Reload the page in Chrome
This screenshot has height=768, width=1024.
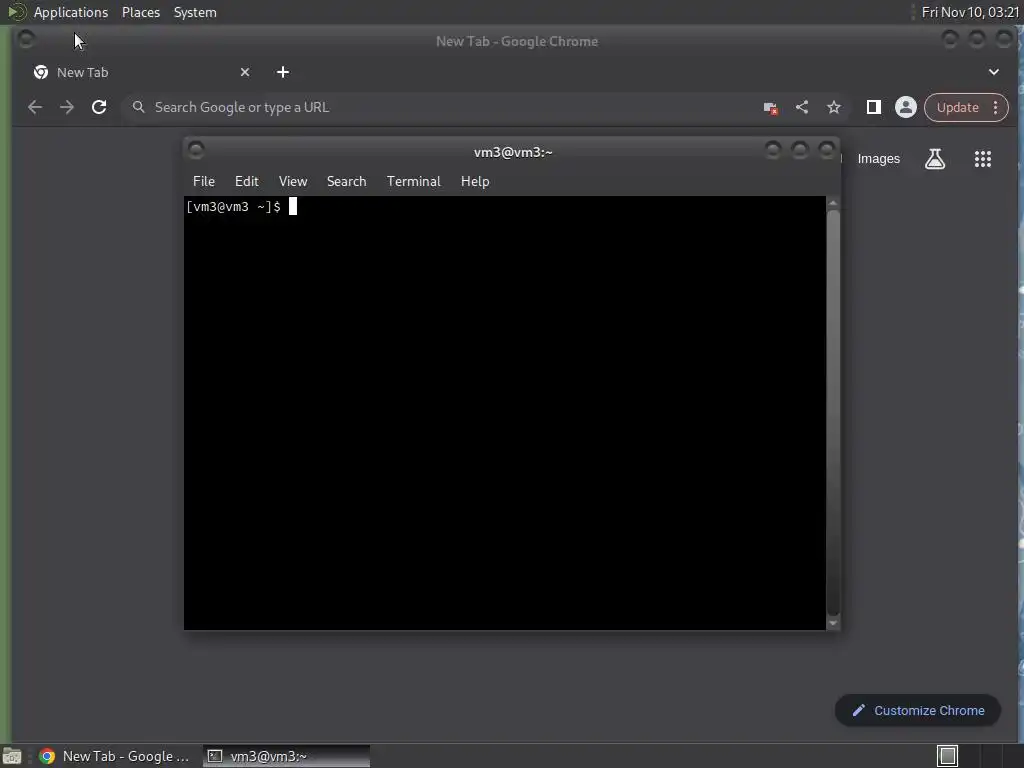click(99, 107)
